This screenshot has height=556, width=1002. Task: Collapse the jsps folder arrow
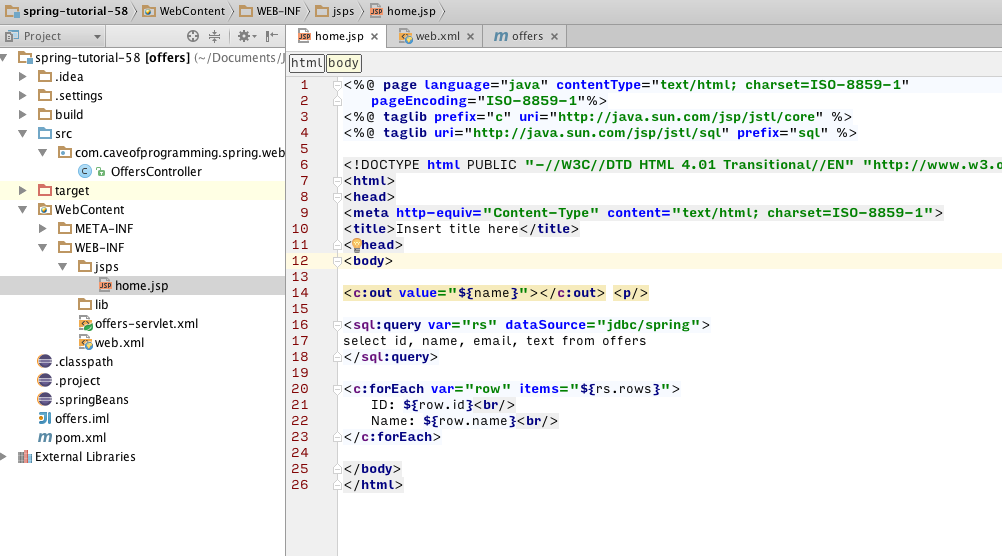[x=63, y=266]
